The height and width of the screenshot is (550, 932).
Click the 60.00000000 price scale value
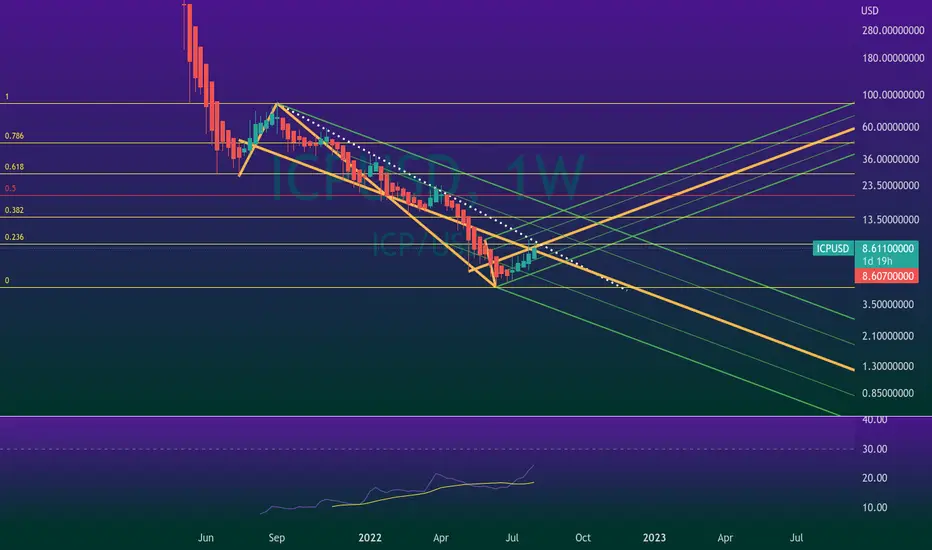pyautogui.click(x=890, y=127)
